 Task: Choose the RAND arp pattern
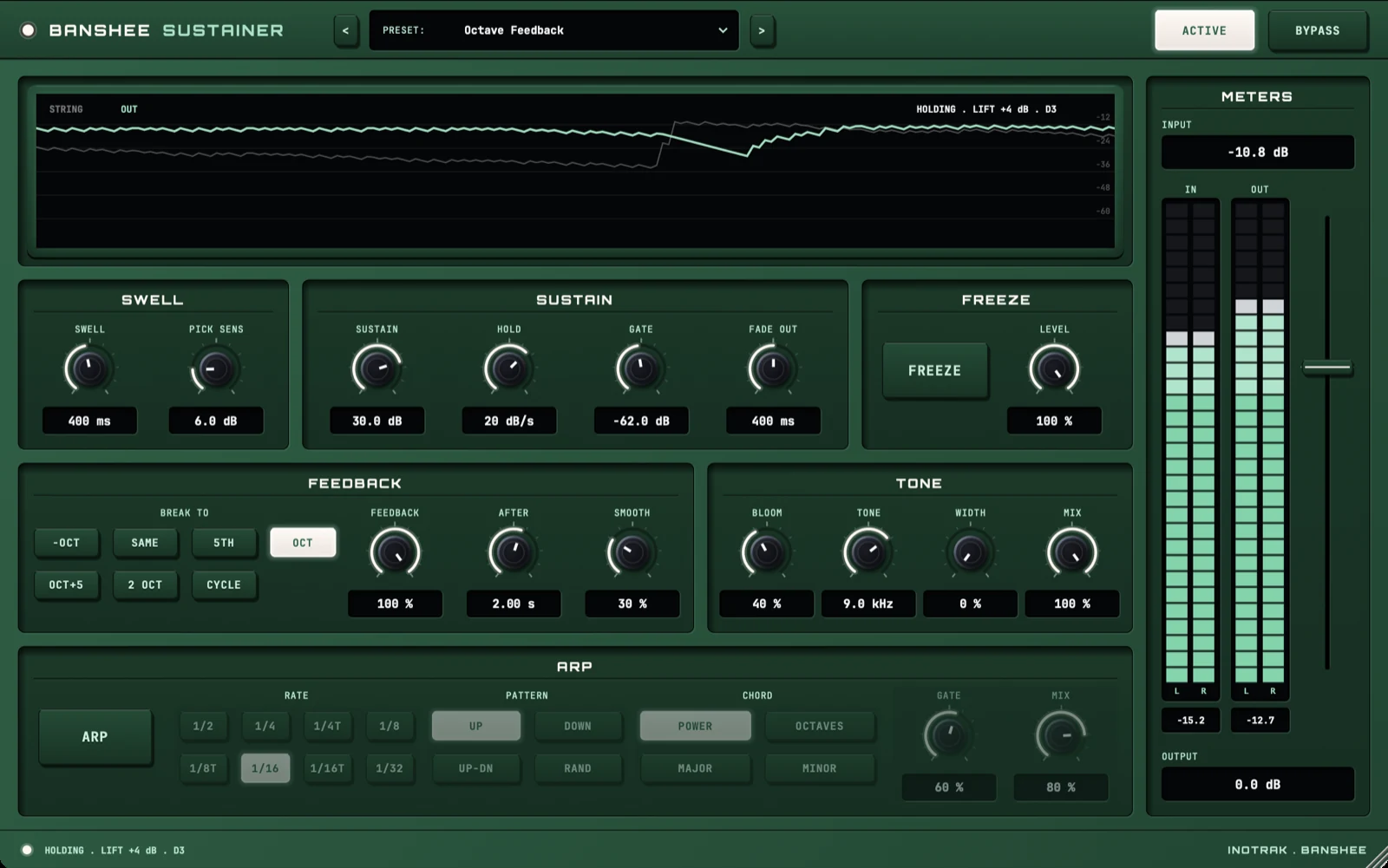(x=578, y=768)
